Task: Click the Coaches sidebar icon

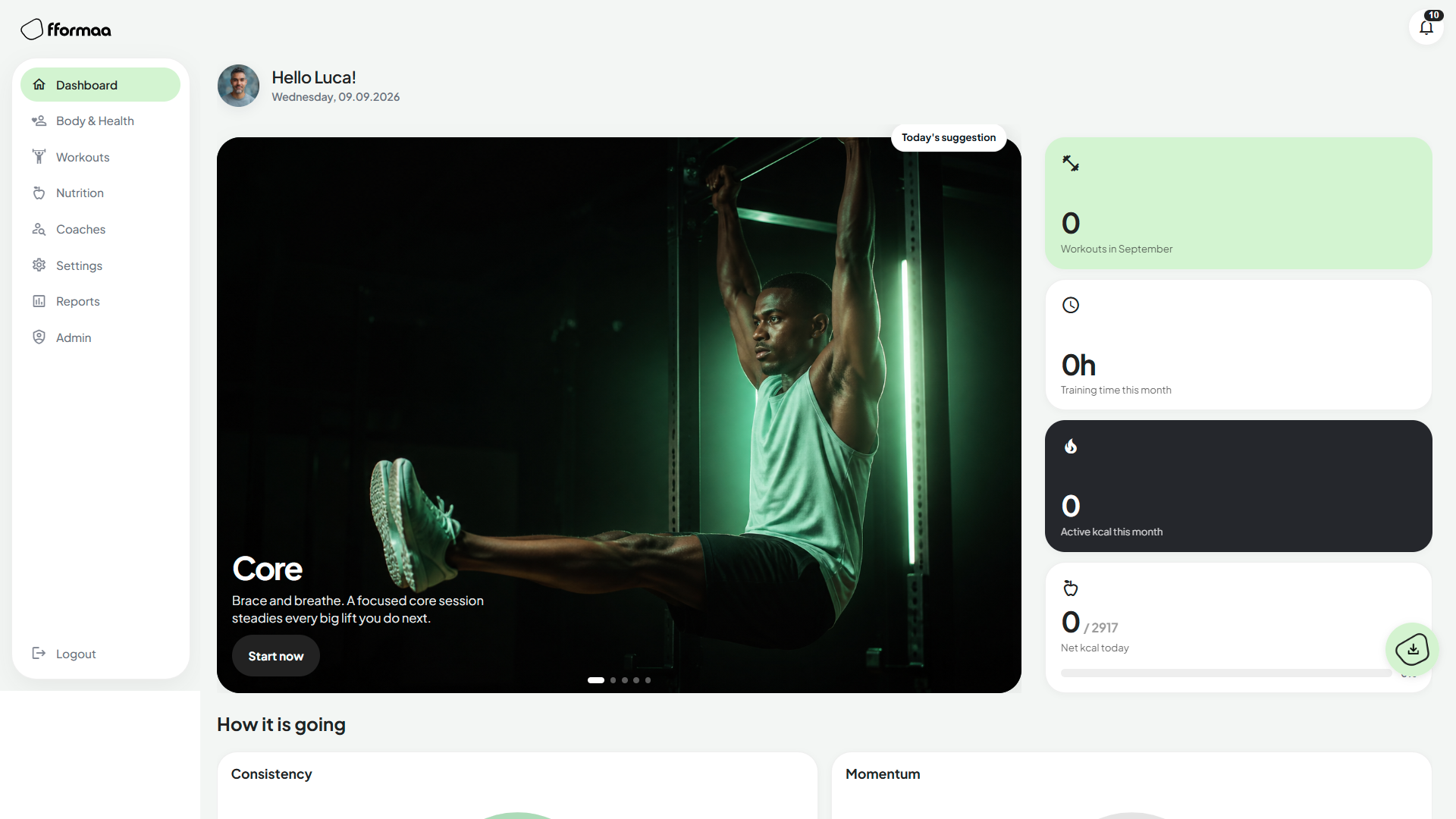Action: click(x=39, y=229)
